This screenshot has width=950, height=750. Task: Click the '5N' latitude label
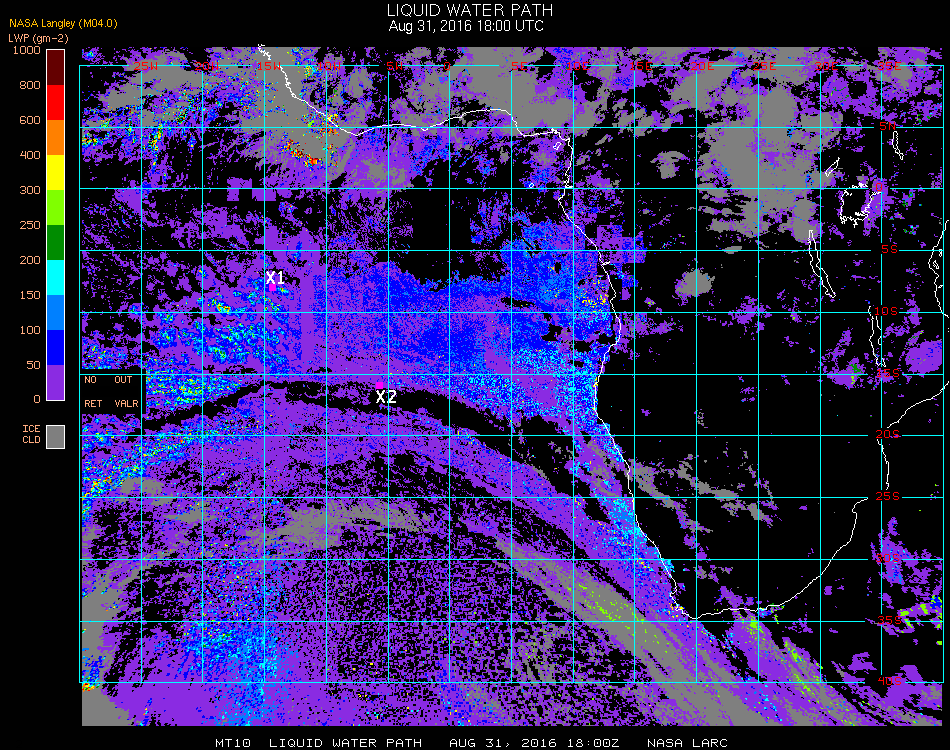[888, 126]
